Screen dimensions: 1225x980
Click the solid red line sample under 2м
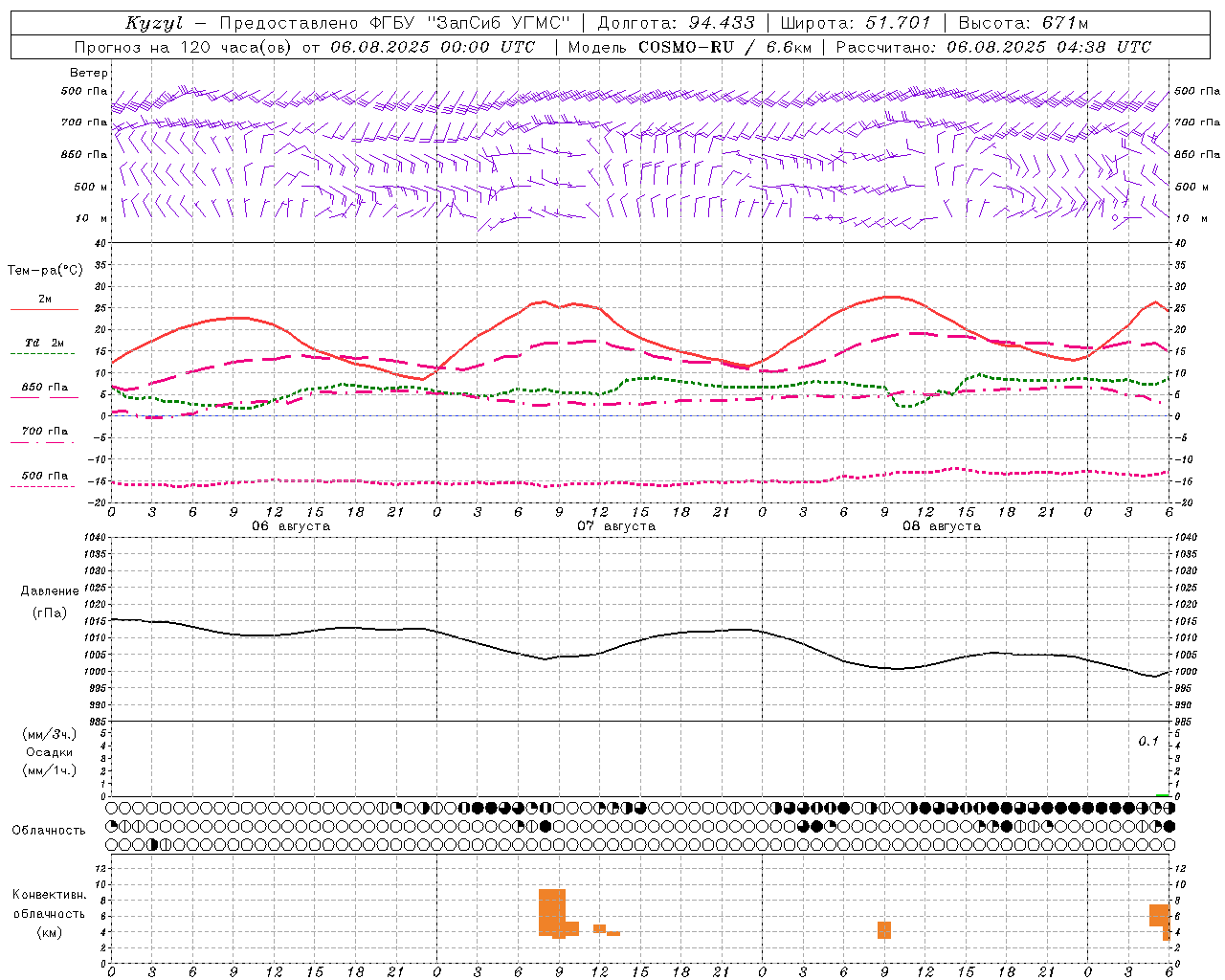(44, 310)
